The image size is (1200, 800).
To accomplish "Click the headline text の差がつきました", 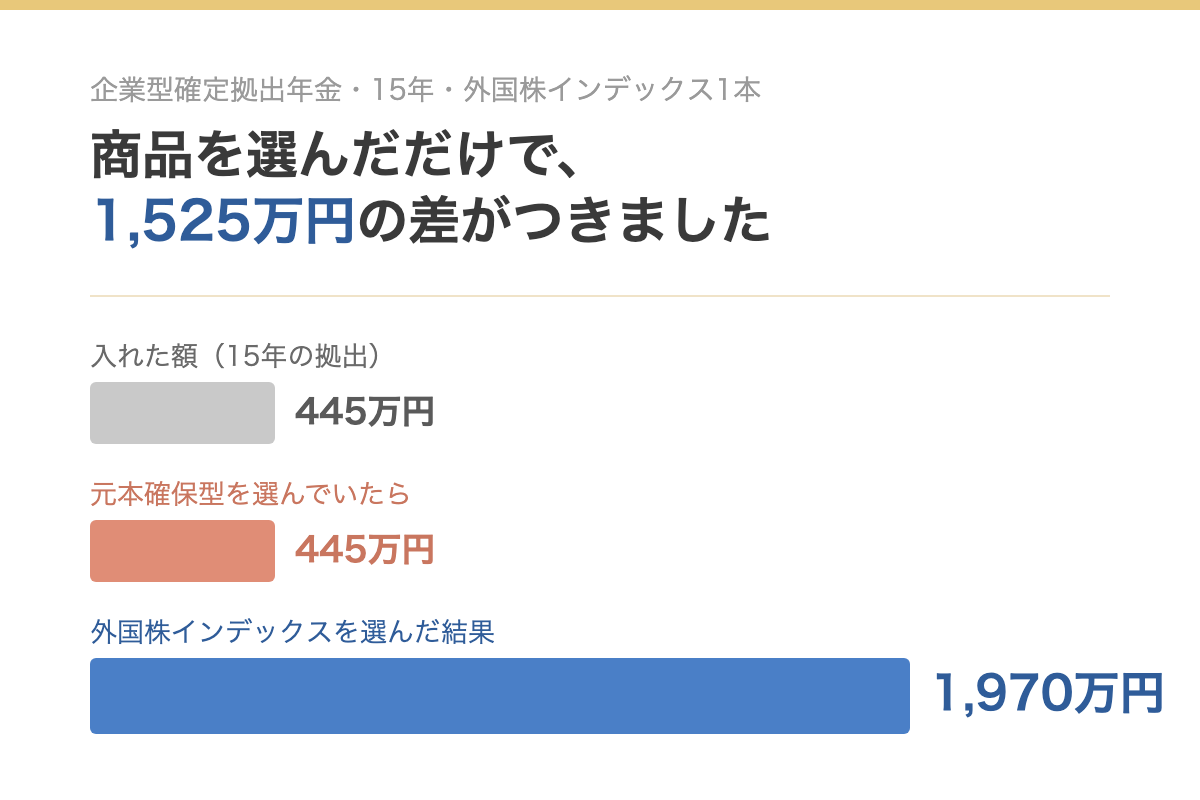I will (563, 221).
